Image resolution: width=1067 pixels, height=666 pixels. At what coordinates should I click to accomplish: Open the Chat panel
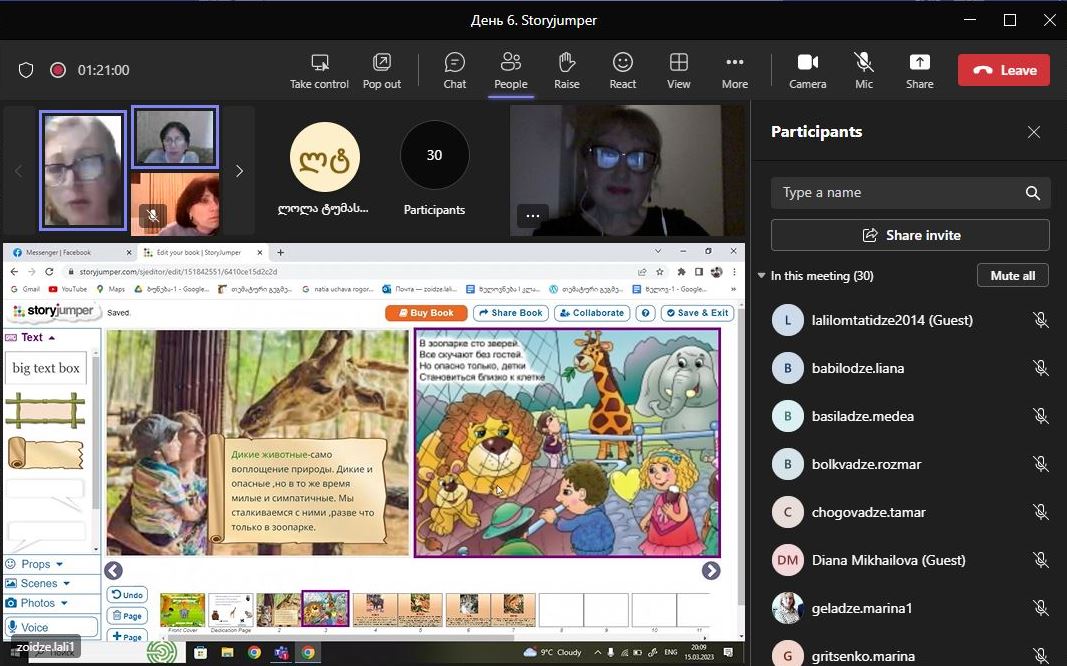(455, 71)
